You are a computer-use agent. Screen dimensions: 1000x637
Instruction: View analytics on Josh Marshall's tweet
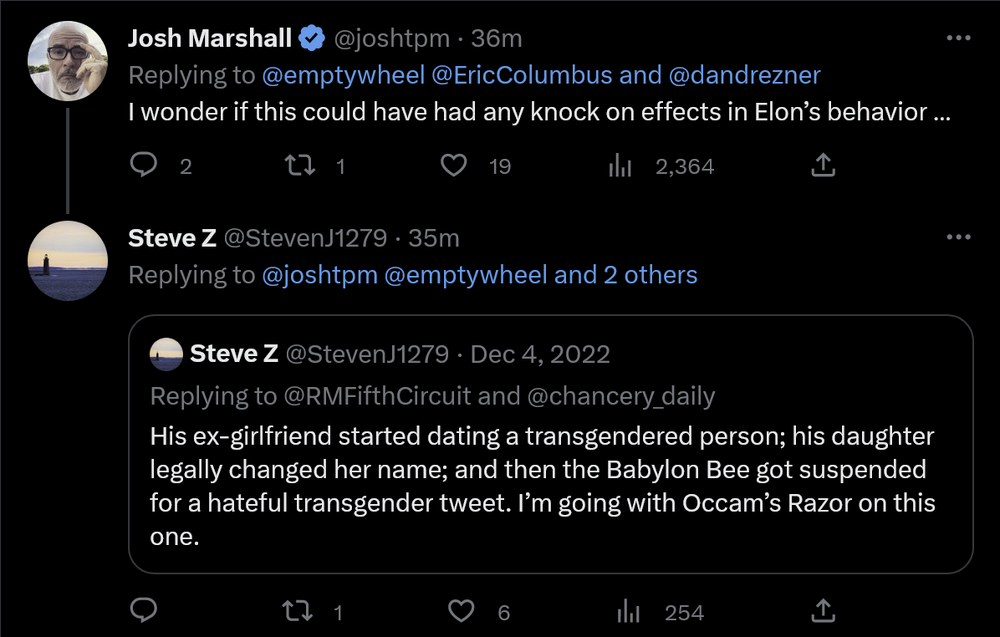(x=622, y=165)
